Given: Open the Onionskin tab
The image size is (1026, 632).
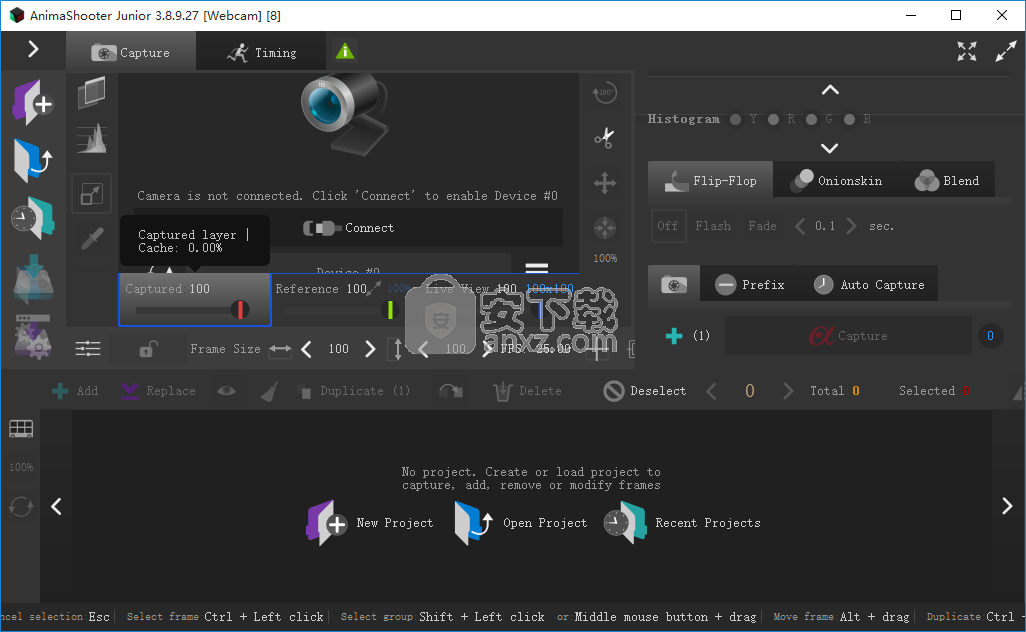Looking at the screenshot, I should pos(836,180).
